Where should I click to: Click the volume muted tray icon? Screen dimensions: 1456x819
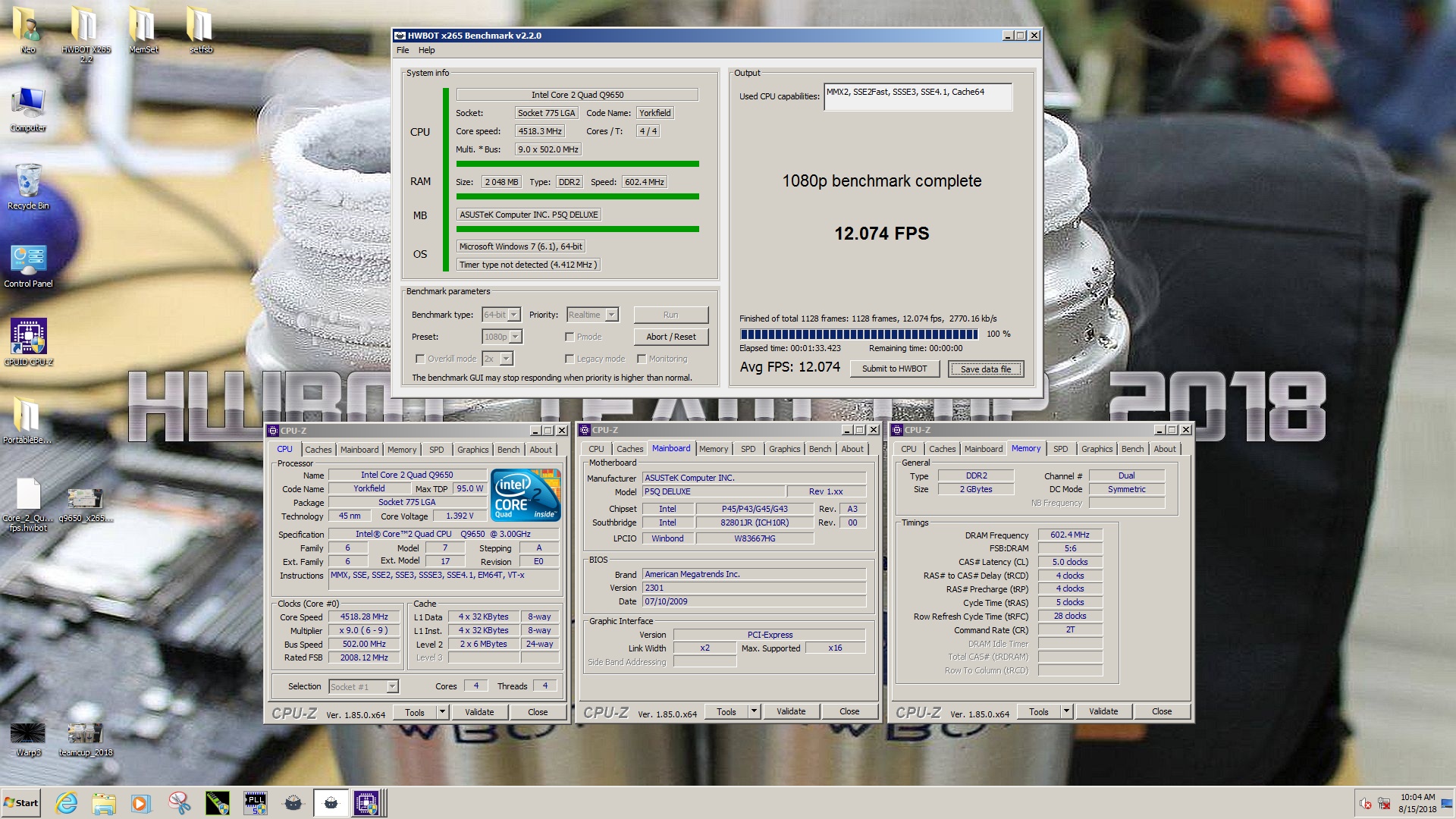coord(1365,803)
